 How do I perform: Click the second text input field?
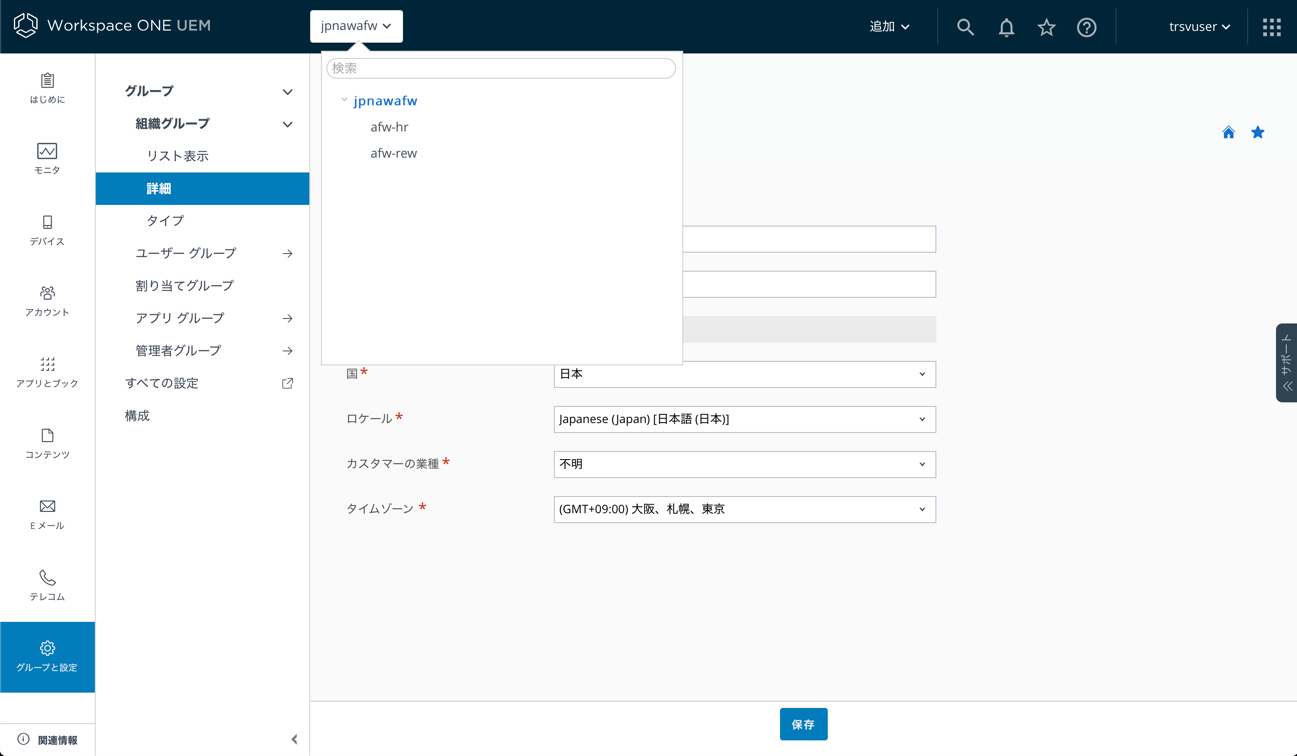[809, 284]
